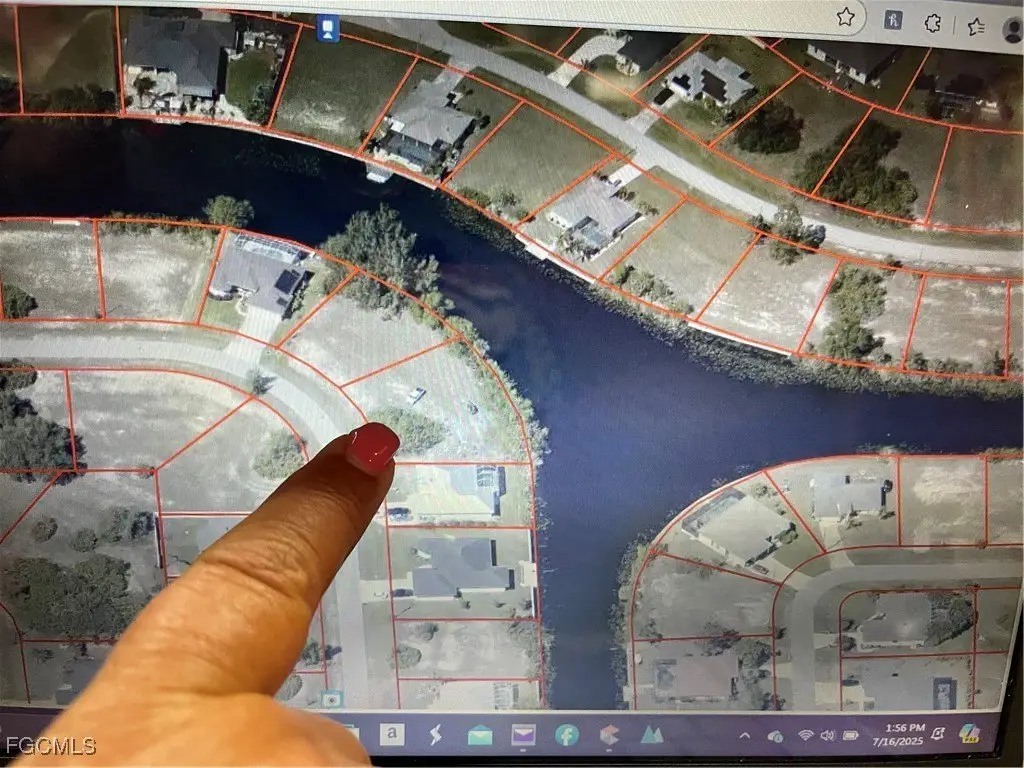This screenshot has height=768, width=1024.
Task: Click the blue map panel icon at top
Action: 328,29
